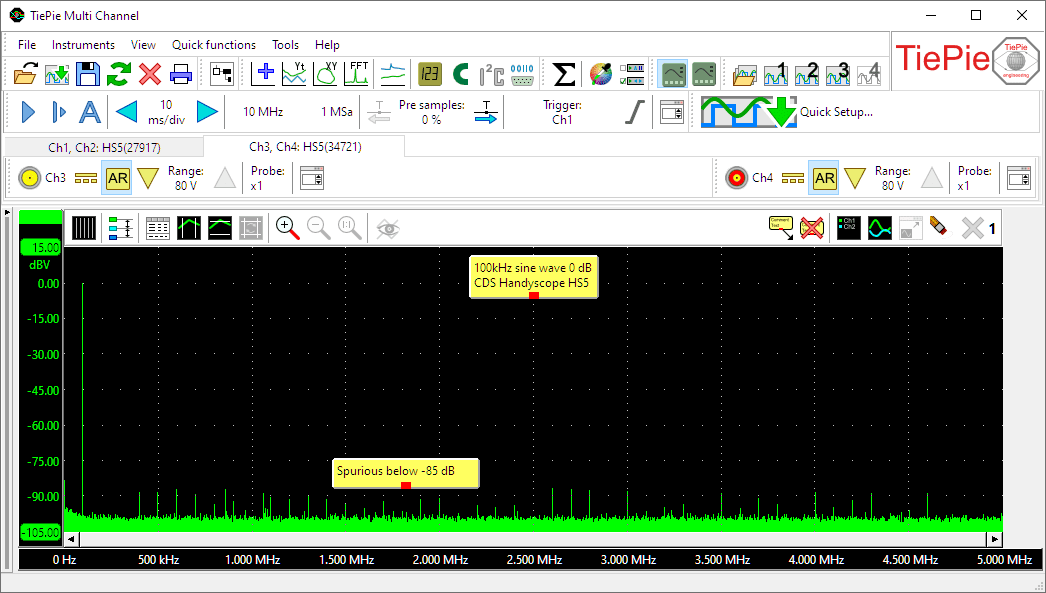Enable autoranging on Ch4
Viewport: 1046px width, 593px height.
[x=822, y=177]
